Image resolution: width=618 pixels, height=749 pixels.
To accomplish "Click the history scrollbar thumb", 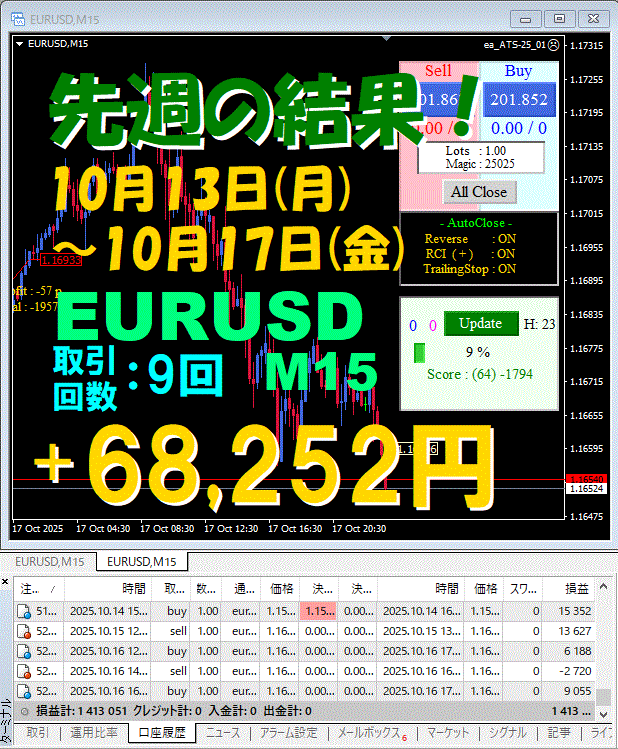I will click(x=603, y=696).
